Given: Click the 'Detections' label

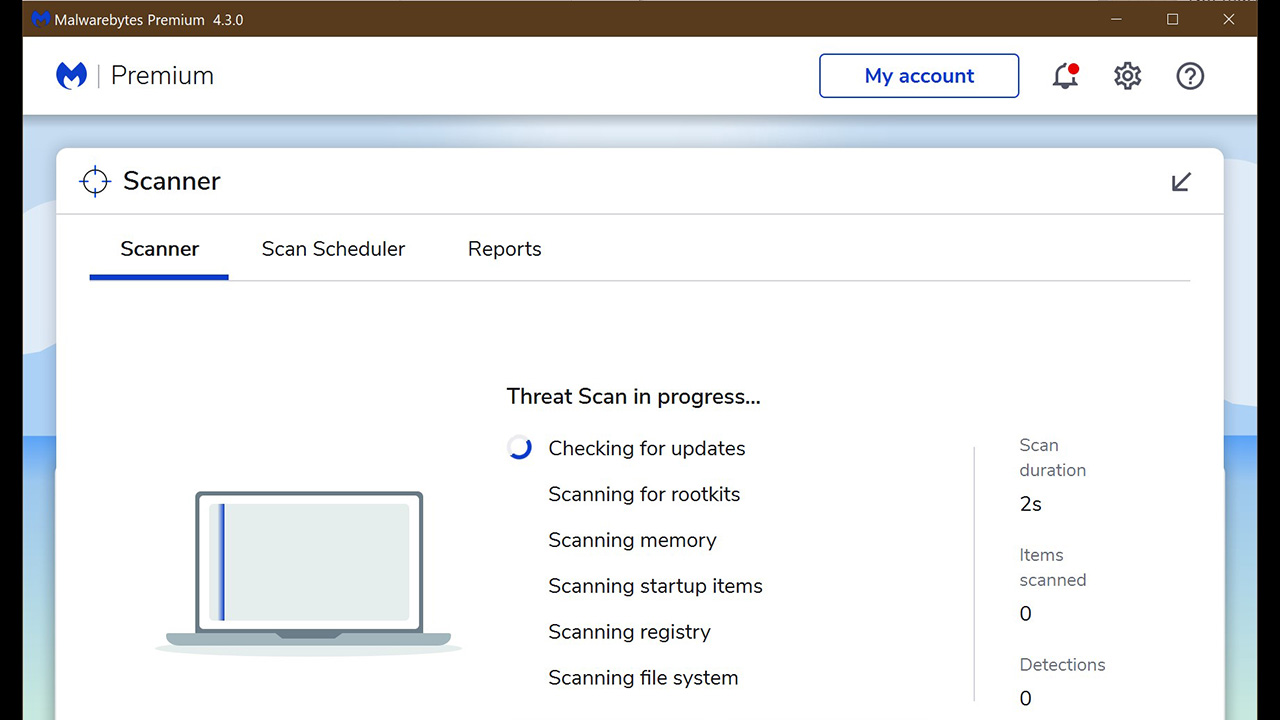Looking at the screenshot, I should (1062, 665).
